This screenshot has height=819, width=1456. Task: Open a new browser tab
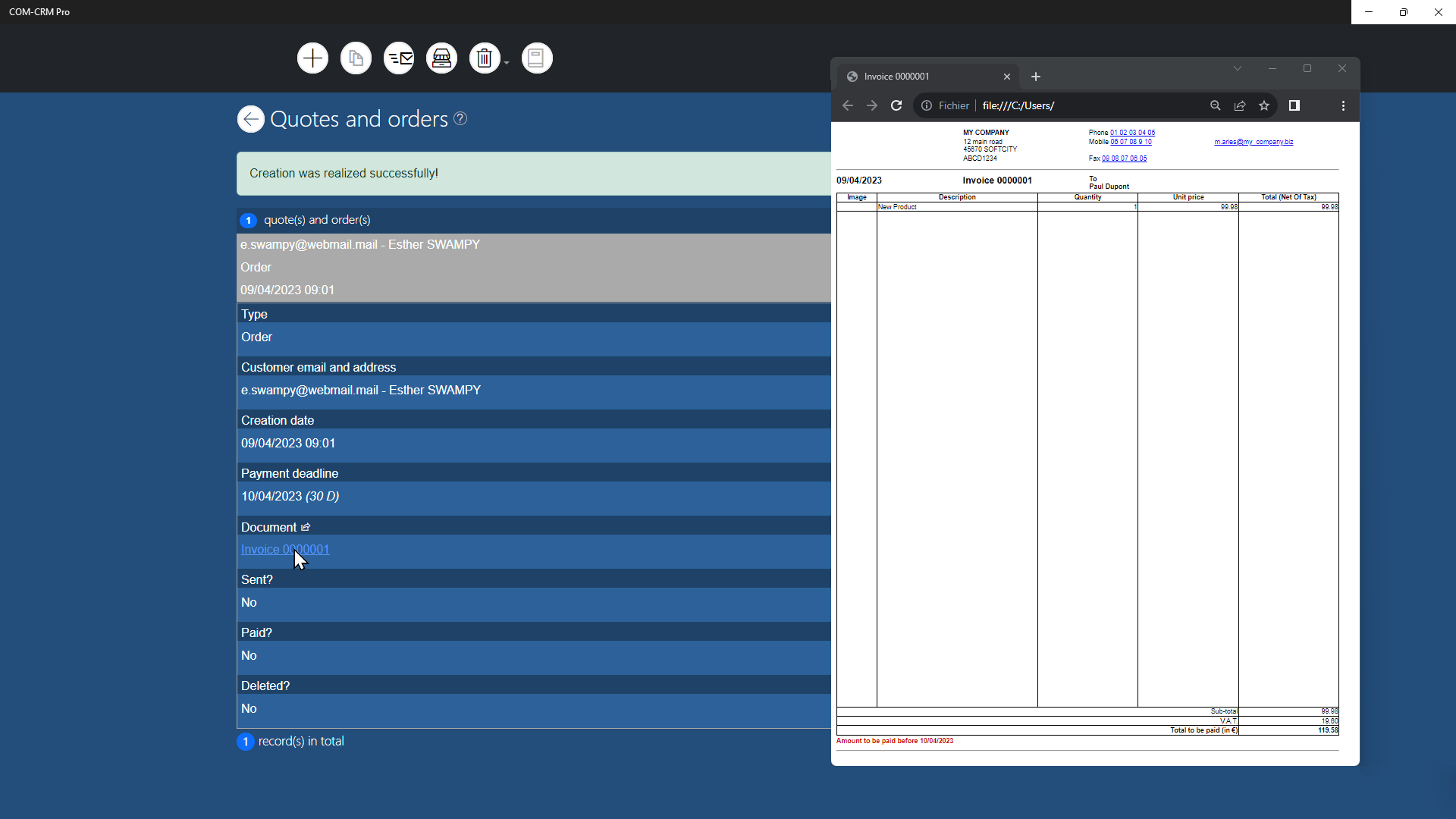coord(1036,77)
